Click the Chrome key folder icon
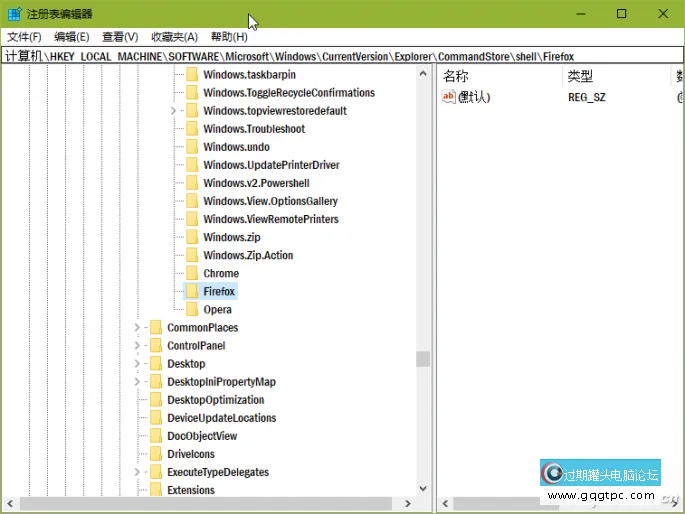The height and width of the screenshot is (514, 685). 192,273
